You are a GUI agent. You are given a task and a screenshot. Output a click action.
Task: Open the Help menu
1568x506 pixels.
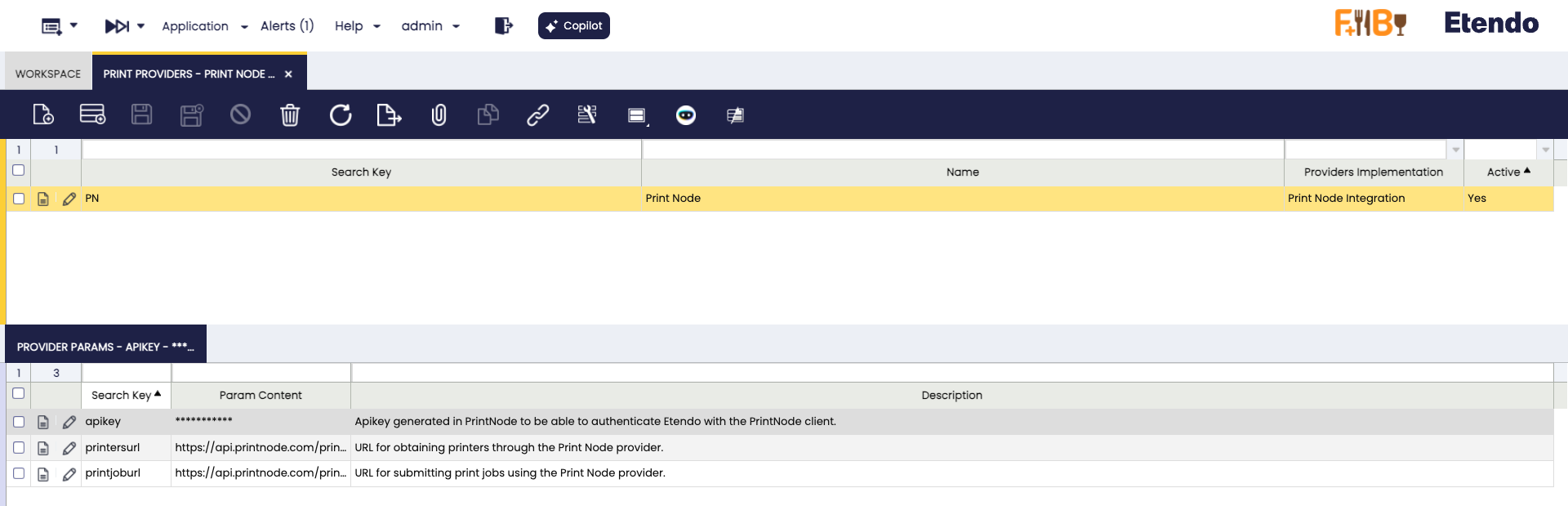pyautogui.click(x=357, y=26)
